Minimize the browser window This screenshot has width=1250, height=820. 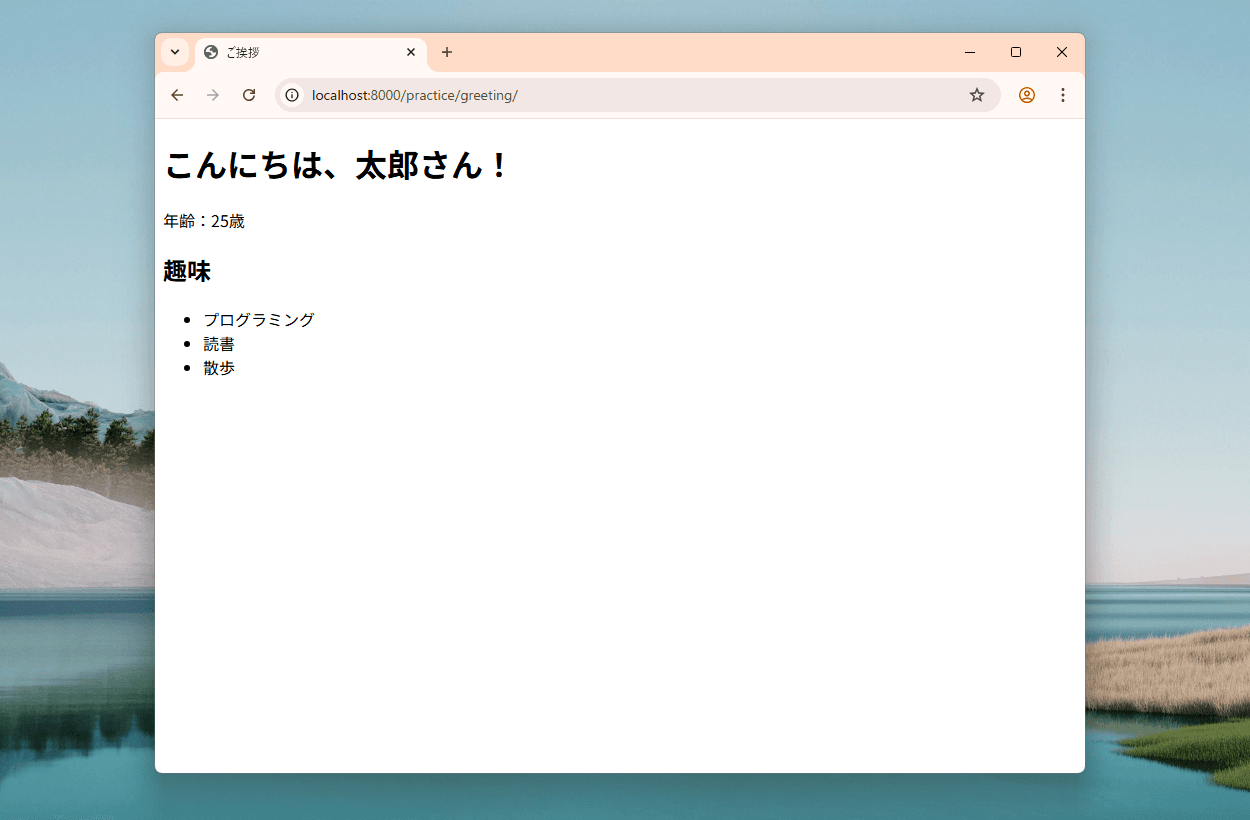click(970, 52)
